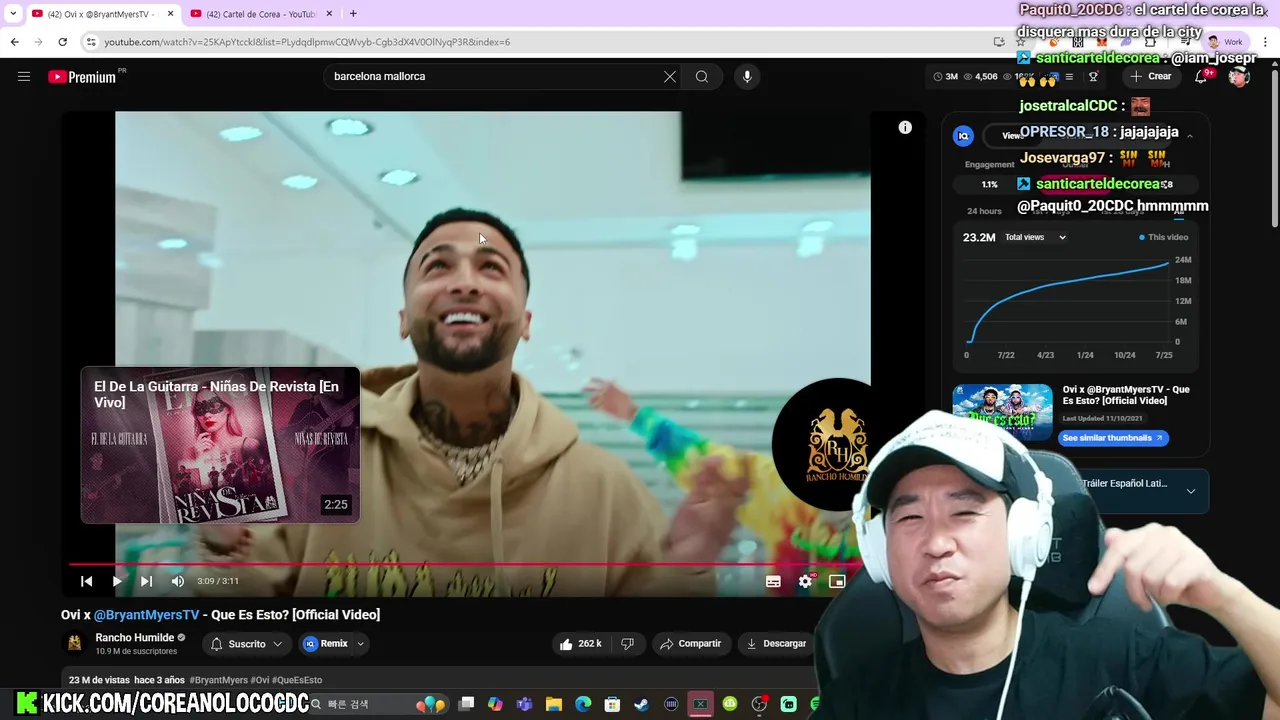
Task: Show video info card icon
Action: [x=905, y=127]
